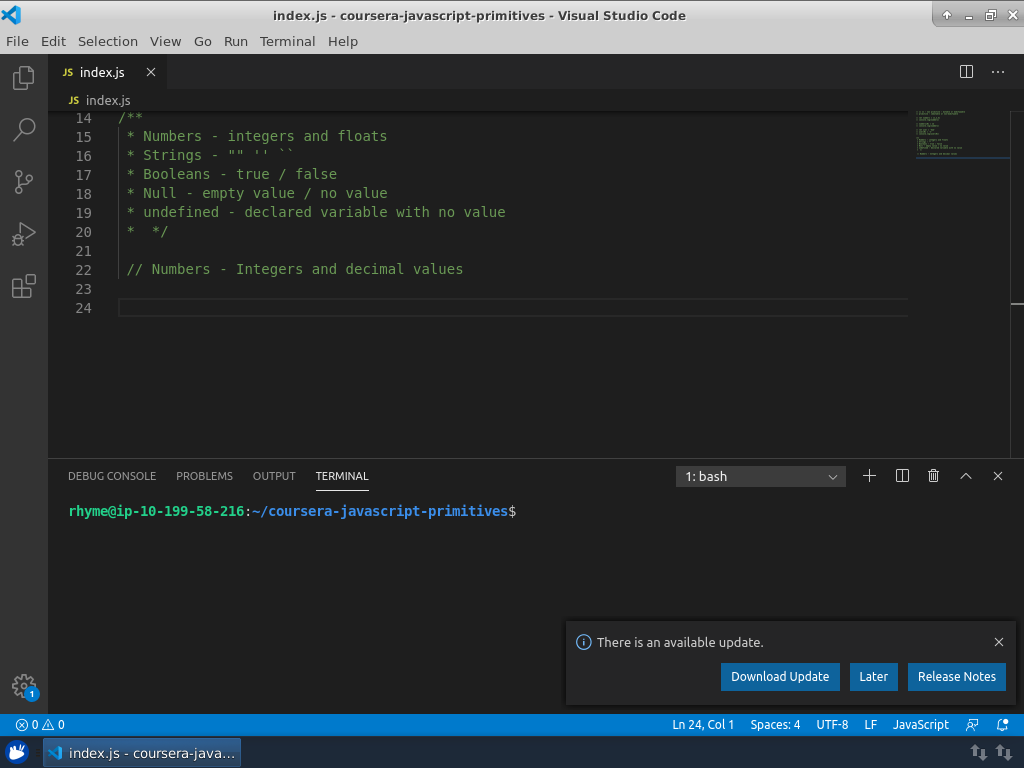Open the Source Control view
Image resolution: width=1024 pixels, height=768 pixels.
24,182
